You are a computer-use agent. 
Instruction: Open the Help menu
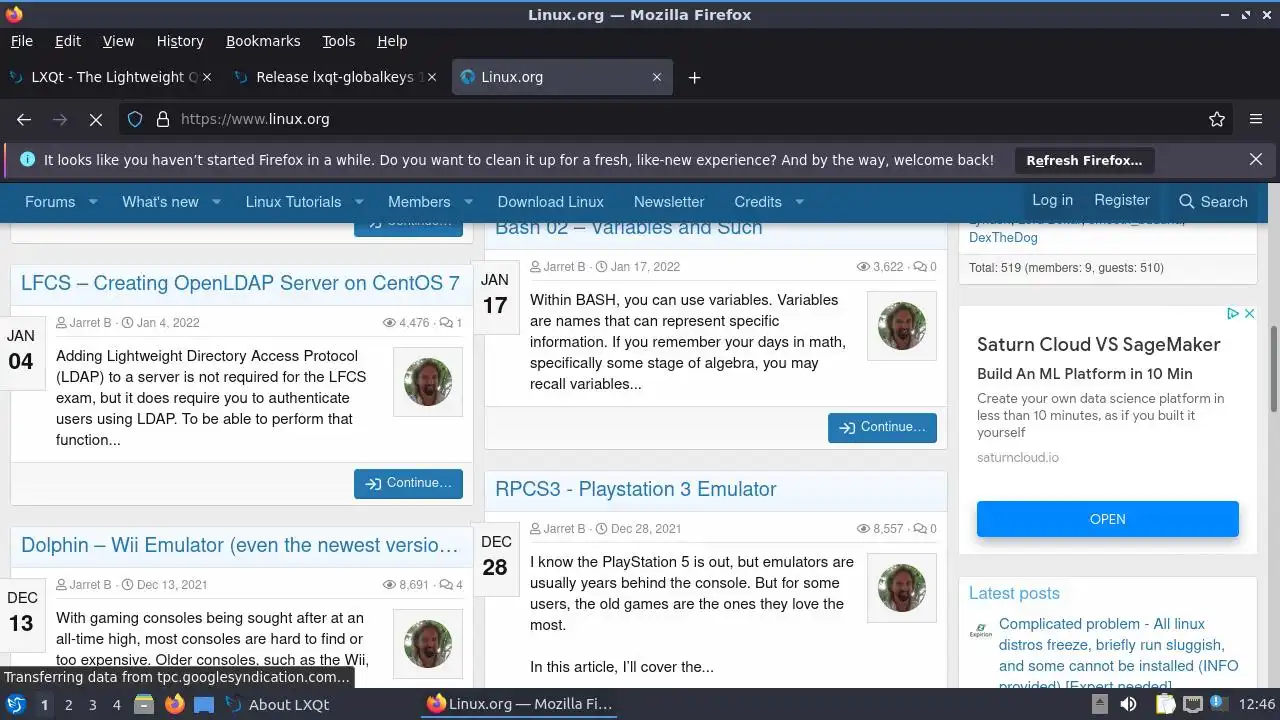coord(392,41)
